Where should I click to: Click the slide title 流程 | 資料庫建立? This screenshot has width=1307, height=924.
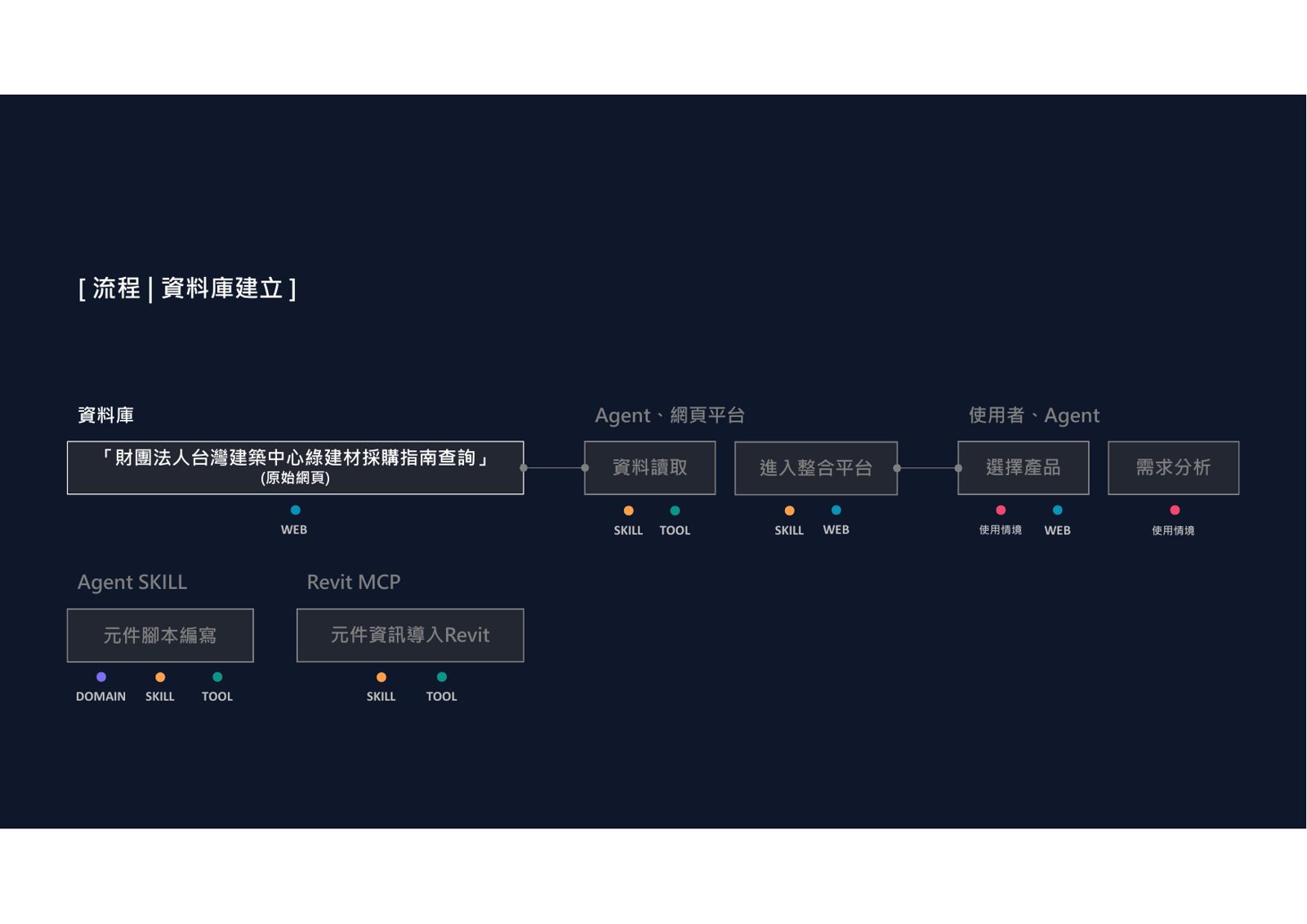click(x=187, y=288)
